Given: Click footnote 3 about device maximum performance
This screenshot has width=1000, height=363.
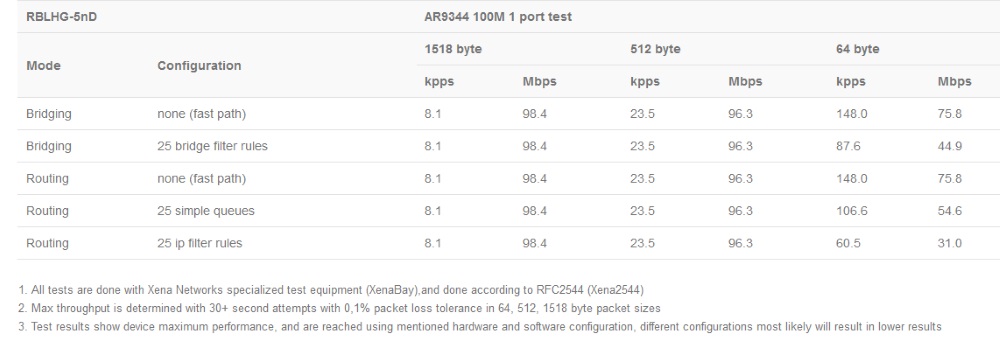Looking at the screenshot, I should (480, 327).
